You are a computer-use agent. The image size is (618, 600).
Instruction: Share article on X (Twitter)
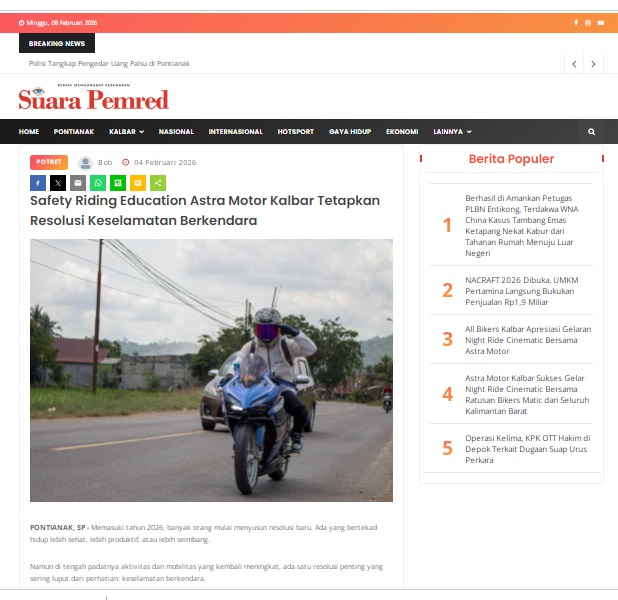pyautogui.click(x=58, y=183)
